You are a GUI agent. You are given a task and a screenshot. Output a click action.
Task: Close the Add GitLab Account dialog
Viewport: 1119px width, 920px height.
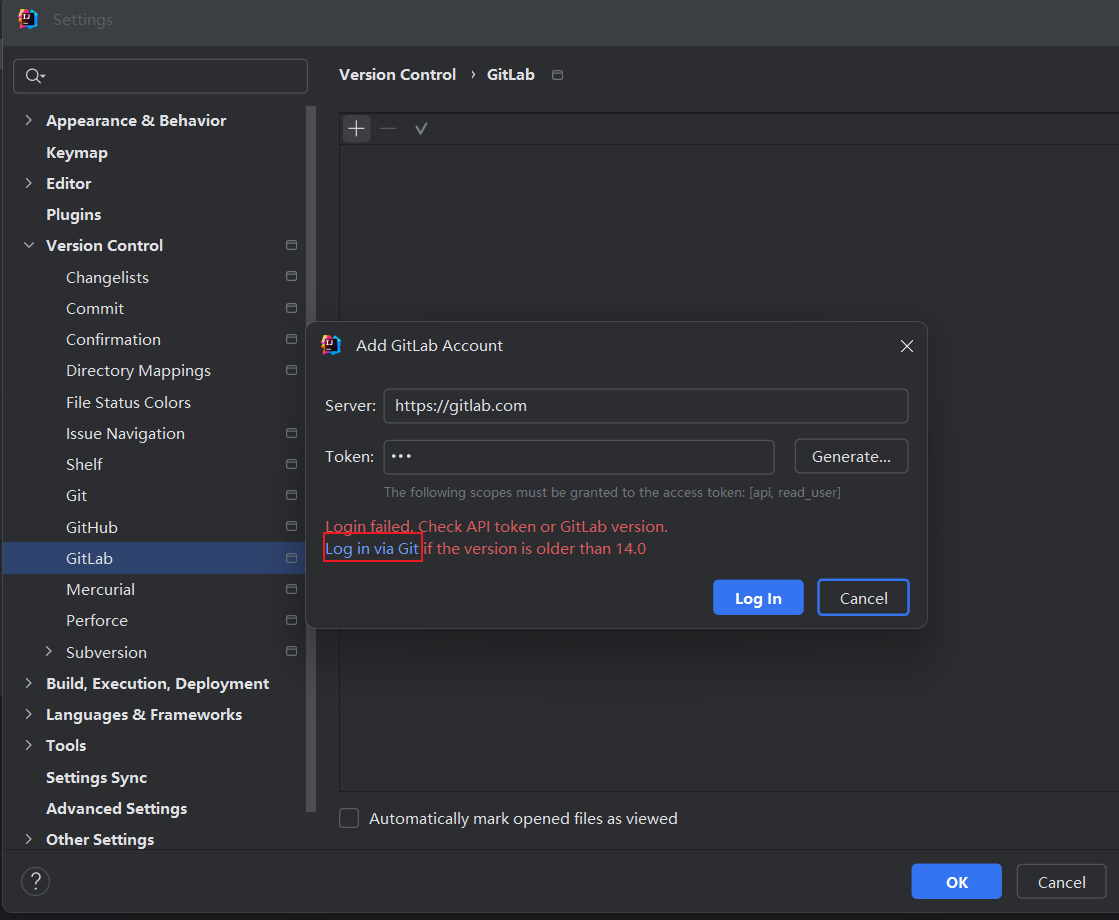(906, 346)
